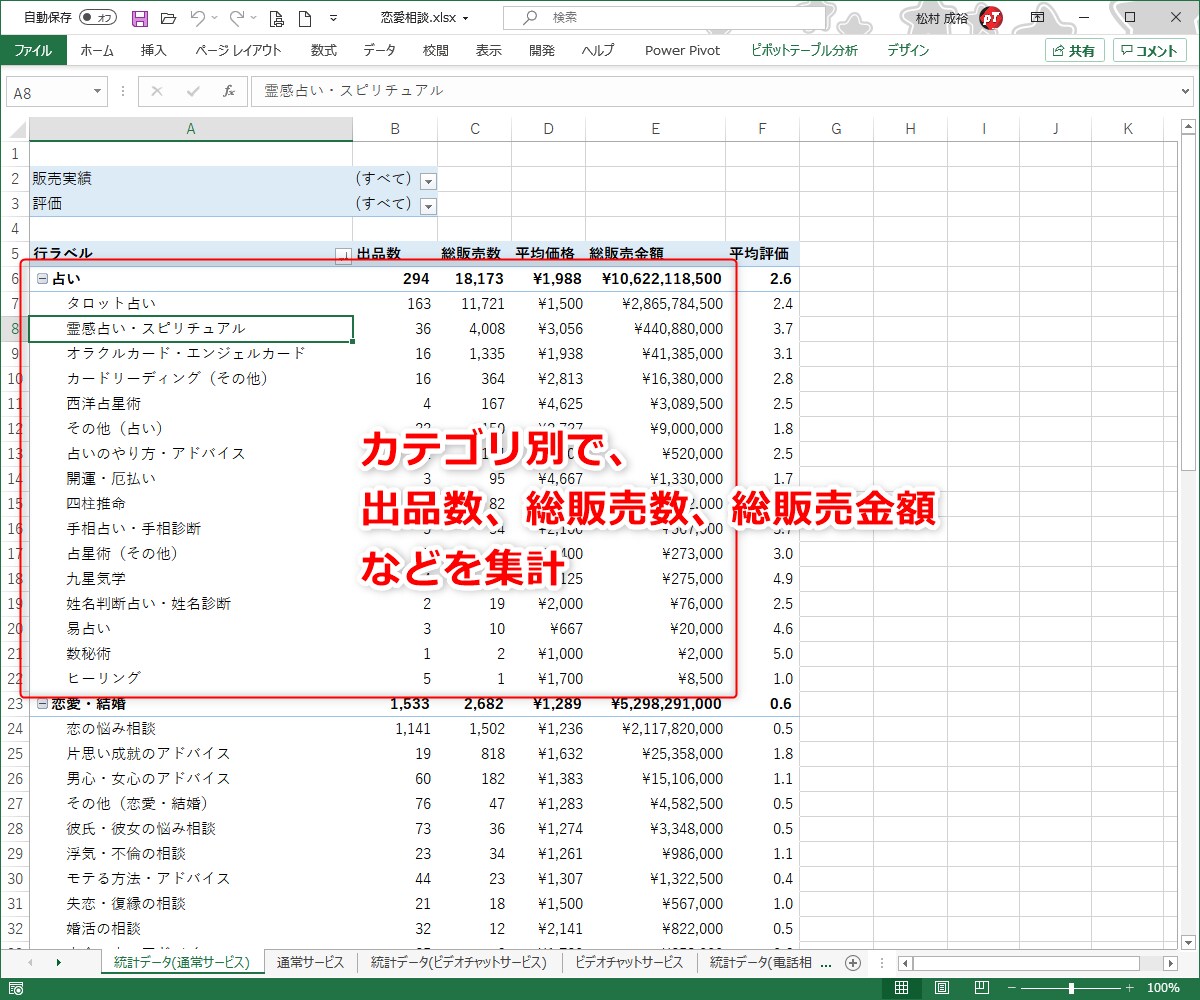Adjust the zoom slider handle
1200x1000 pixels.
[x=1071, y=988]
